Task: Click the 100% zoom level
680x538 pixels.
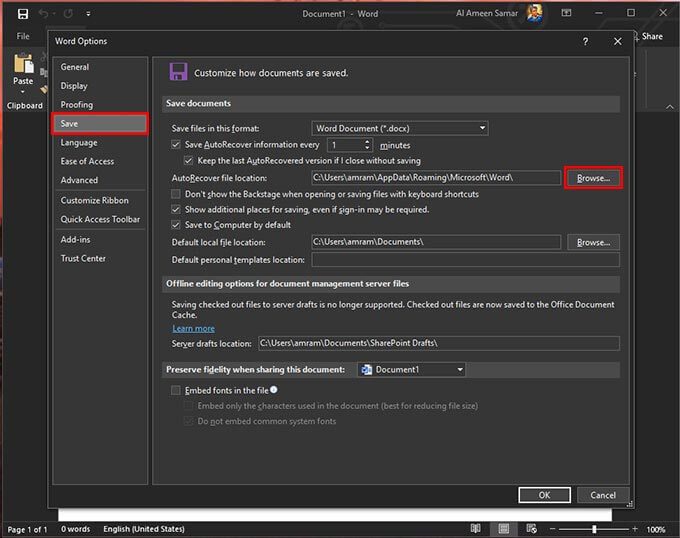Action: click(x=656, y=529)
